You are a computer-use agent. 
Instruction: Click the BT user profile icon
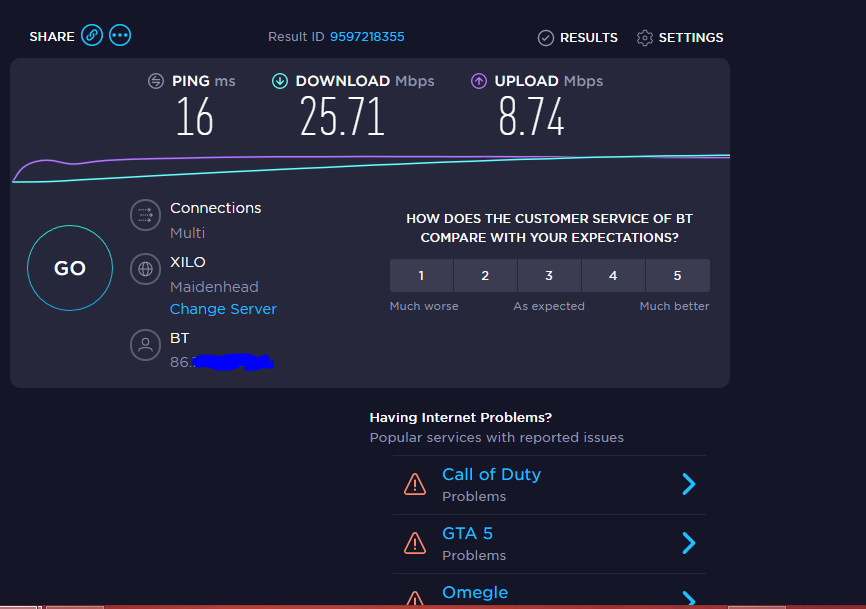[x=145, y=345]
